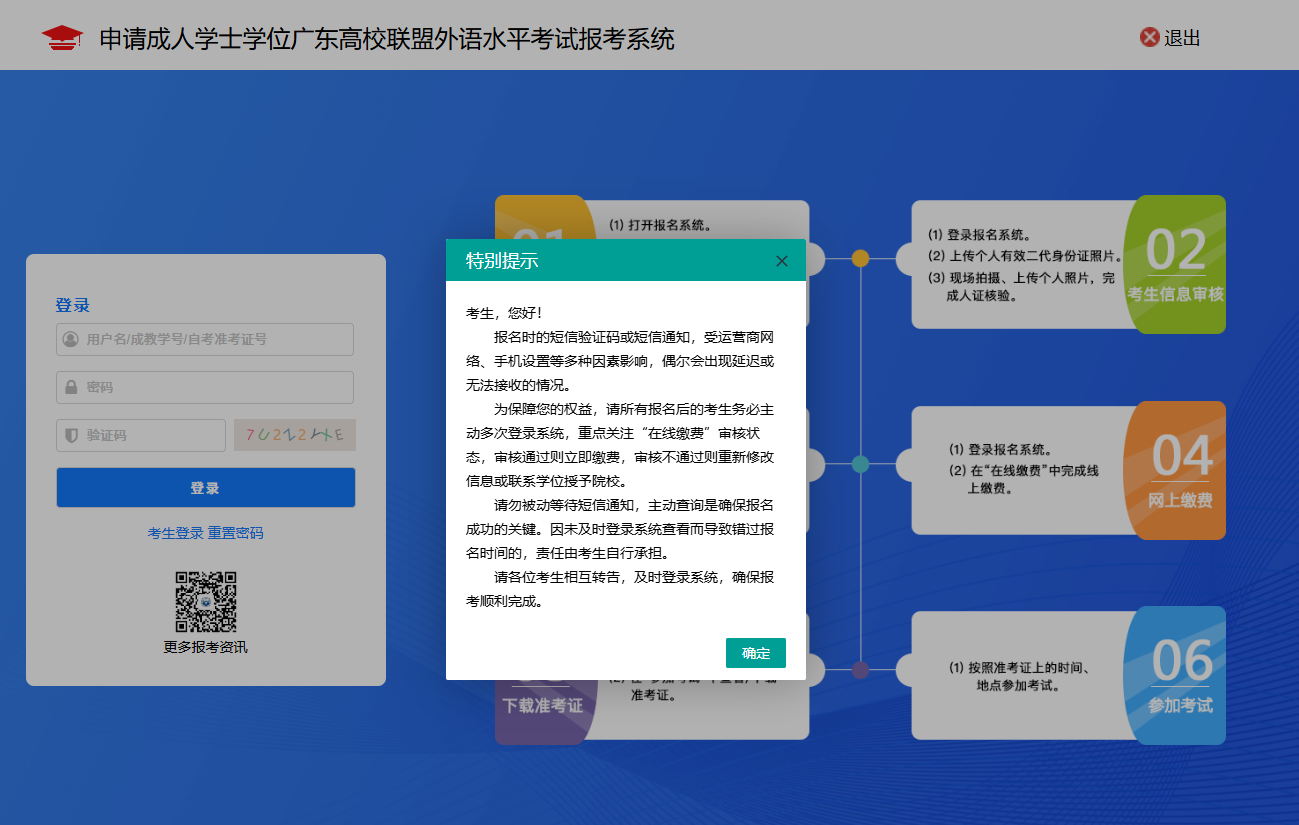Focus the 验证码 captcha input field

pyautogui.click(x=150, y=435)
